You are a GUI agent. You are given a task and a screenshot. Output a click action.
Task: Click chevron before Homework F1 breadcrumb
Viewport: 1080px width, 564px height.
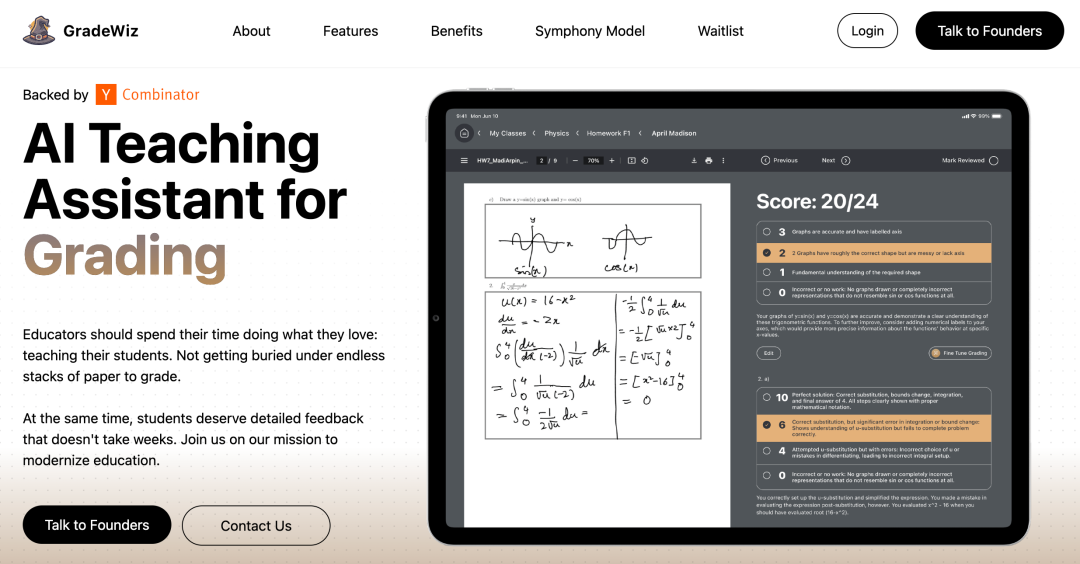577,133
